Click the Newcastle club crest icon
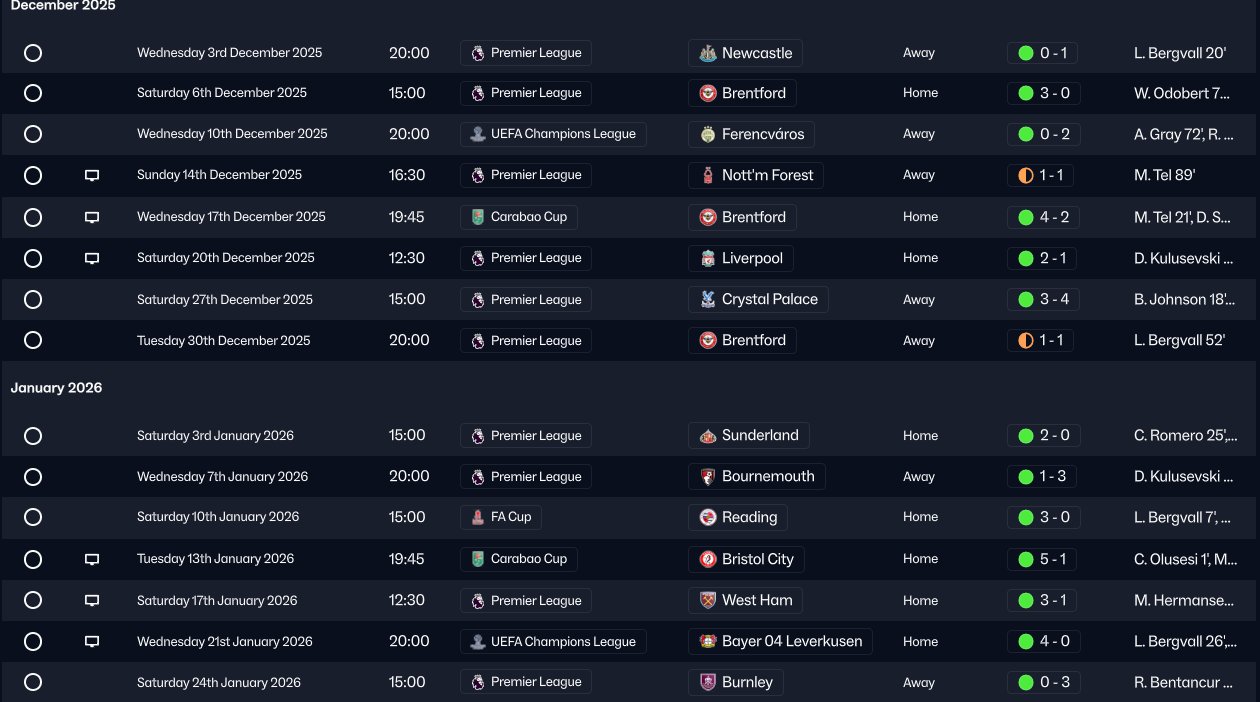The height and width of the screenshot is (702, 1260). tap(707, 53)
